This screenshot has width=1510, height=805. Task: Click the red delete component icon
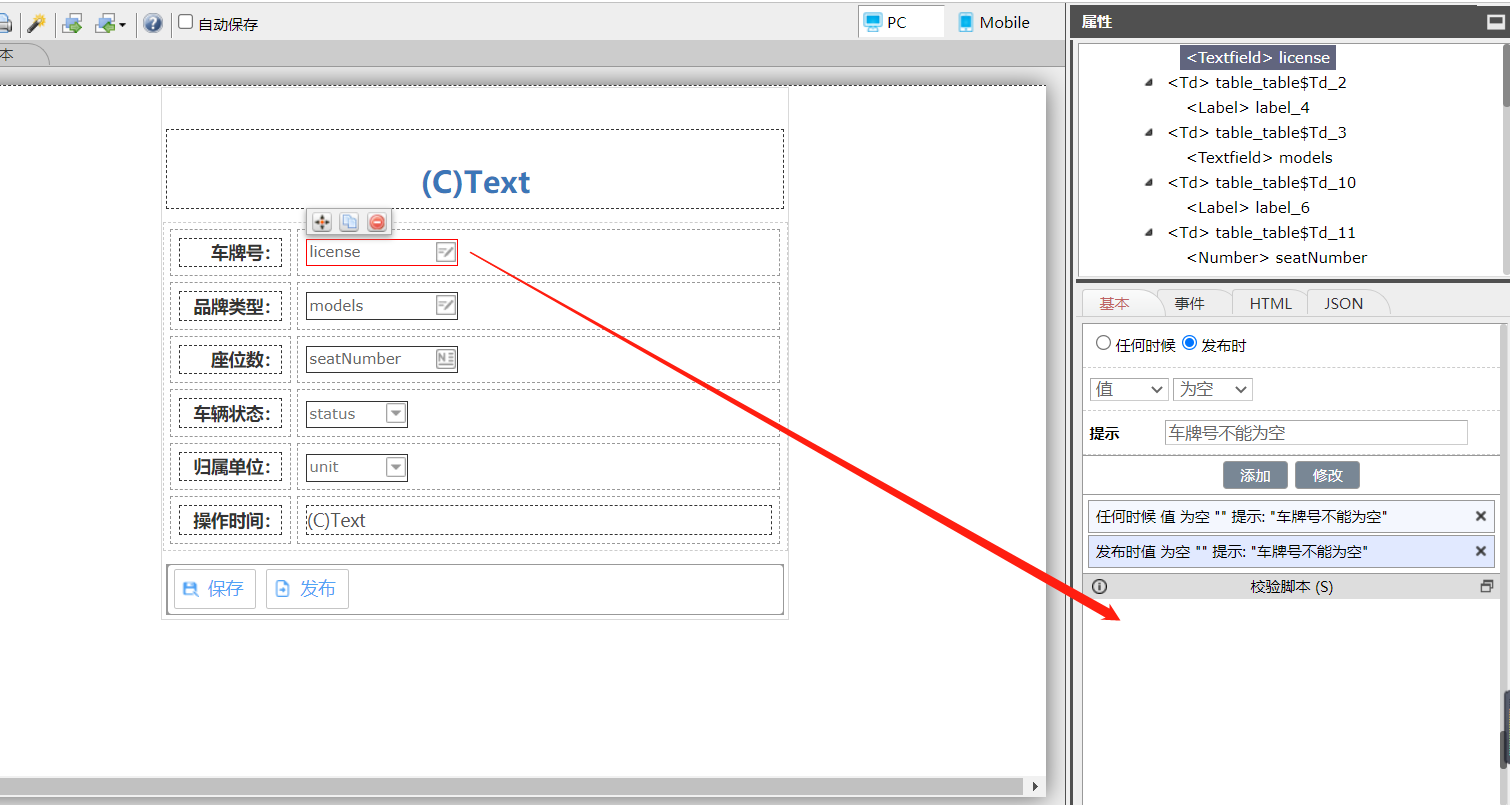[x=376, y=222]
